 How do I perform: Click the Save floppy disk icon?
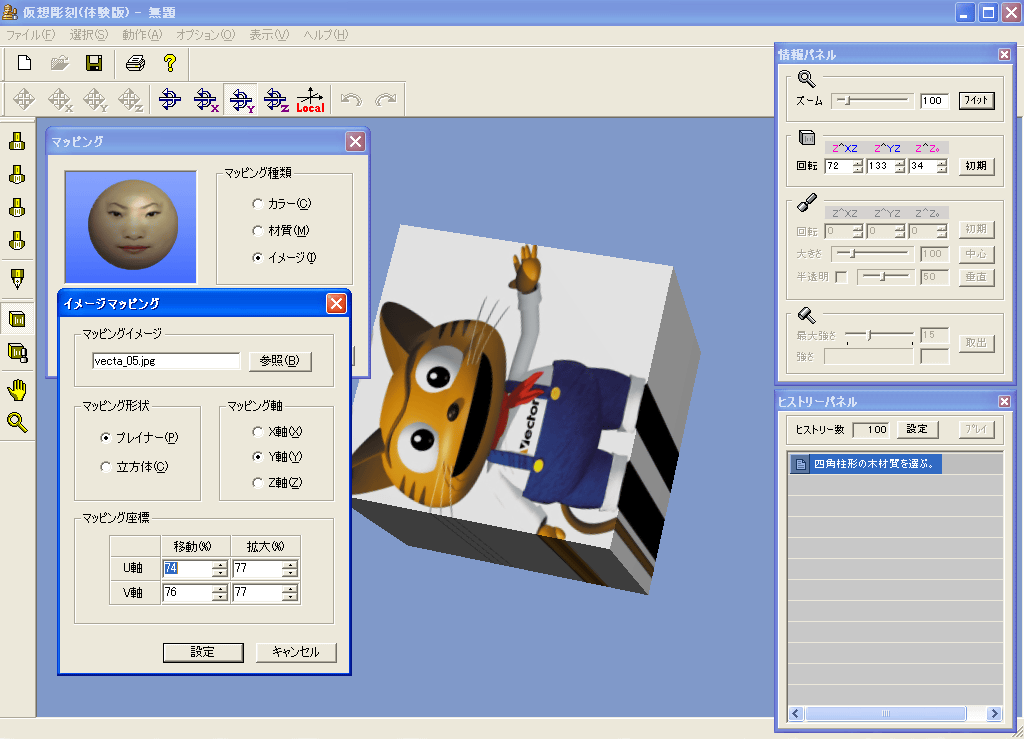click(x=94, y=63)
